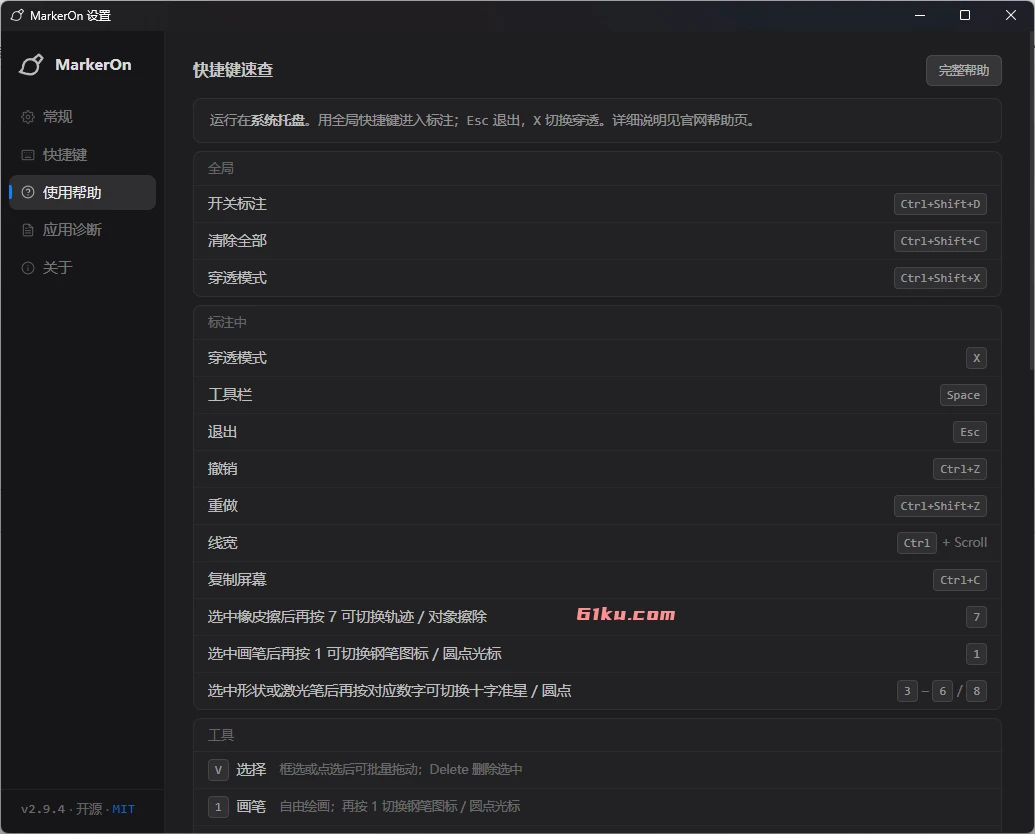Image resolution: width=1035 pixels, height=834 pixels.
Task: Select the 使用帮助 sidebar item
Action: point(83,192)
